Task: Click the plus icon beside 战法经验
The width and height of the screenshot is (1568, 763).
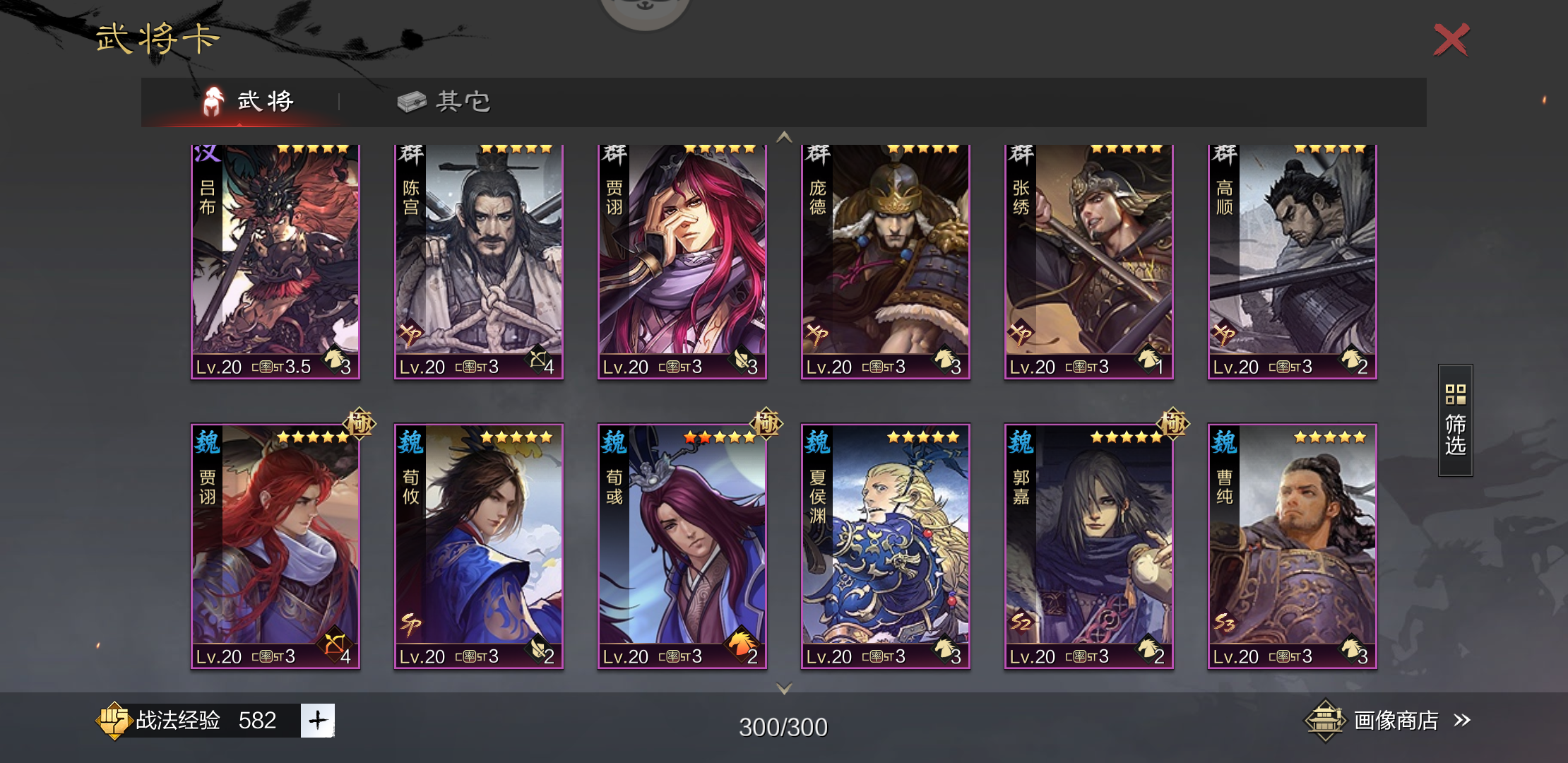Action: [x=317, y=720]
